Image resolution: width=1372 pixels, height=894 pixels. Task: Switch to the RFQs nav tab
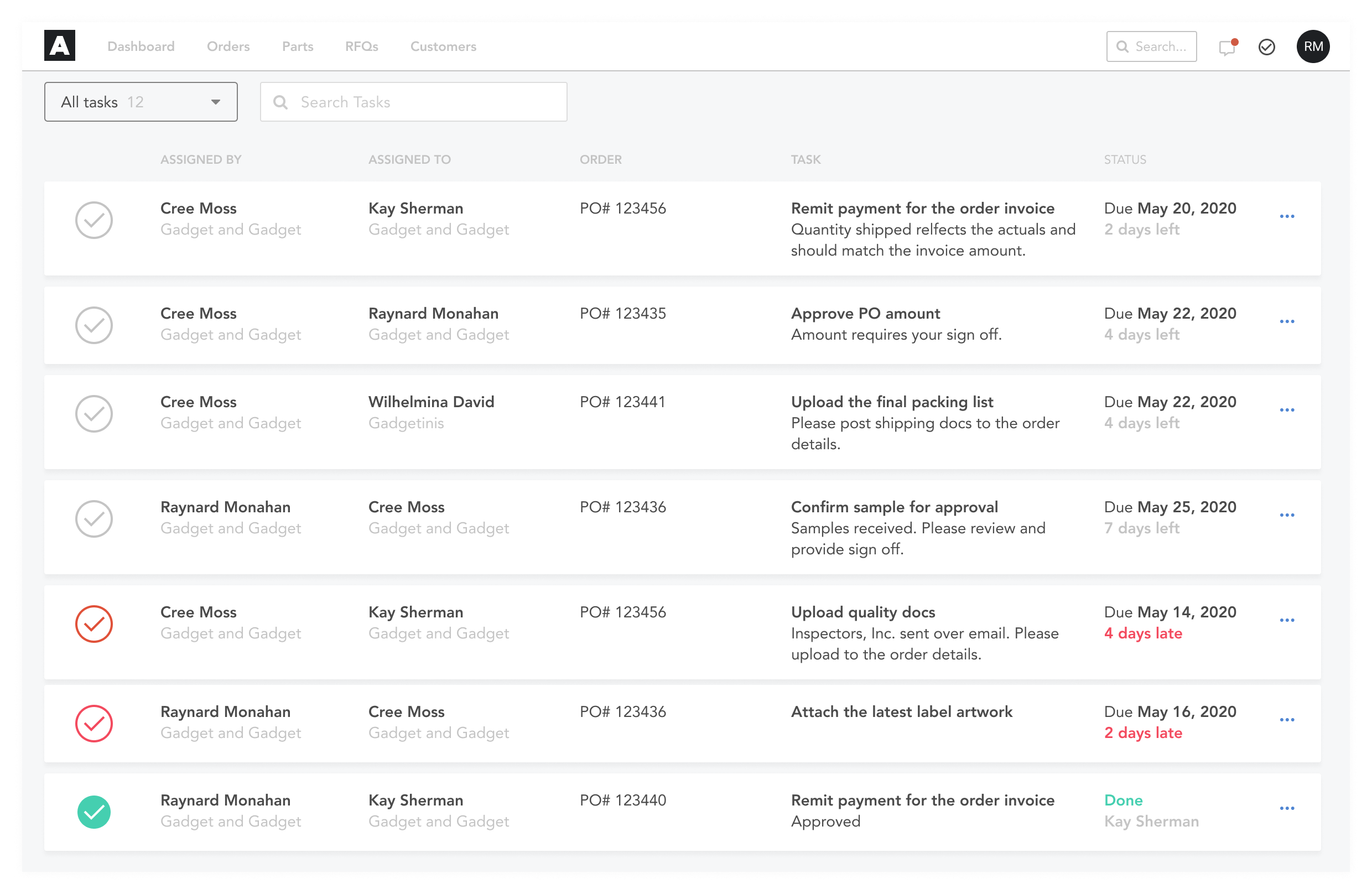pos(361,46)
